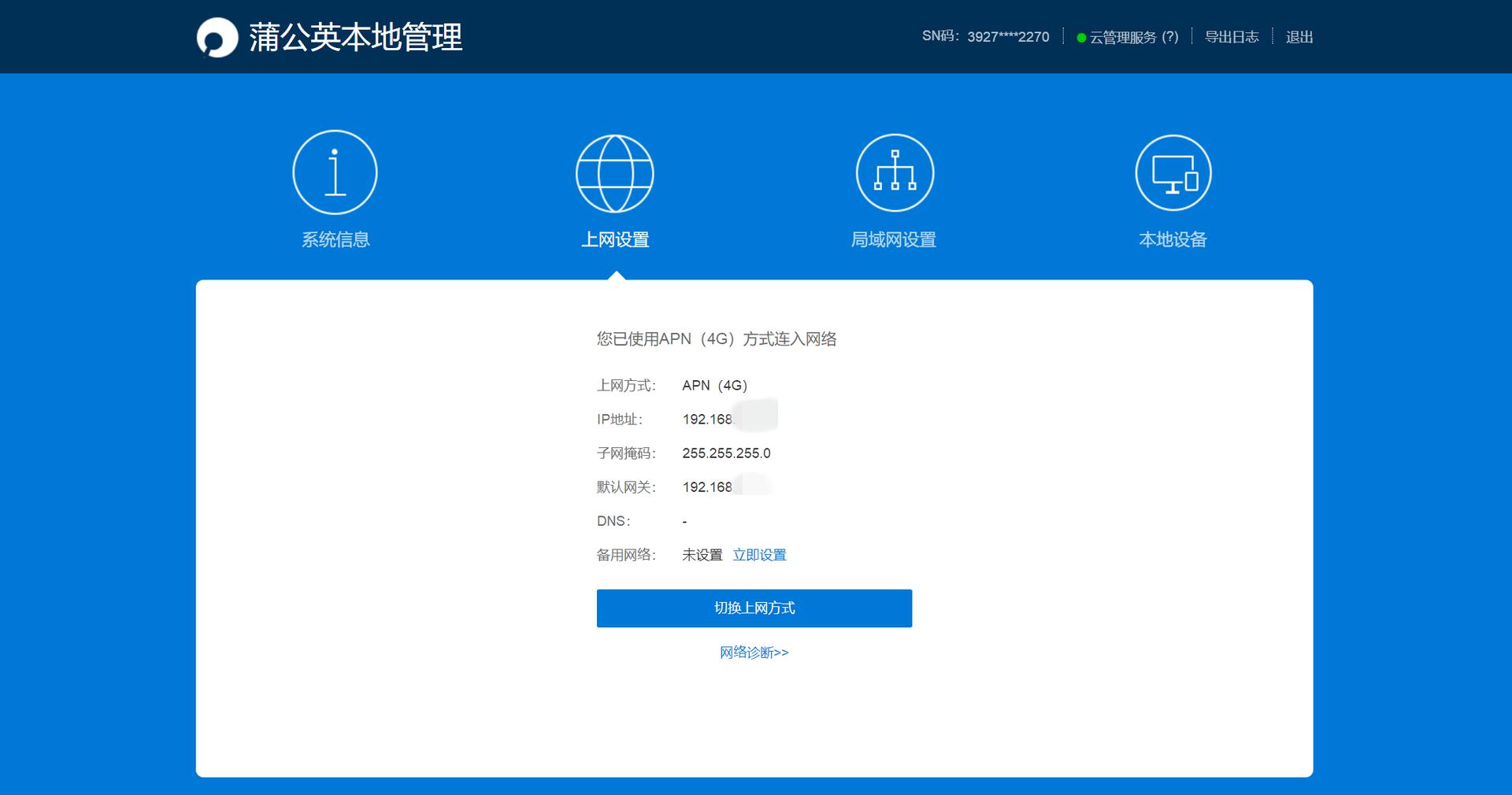Click the question mark beside 云管理服务
Image resolution: width=1512 pixels, height=795 pixels.
(1171, 36)
